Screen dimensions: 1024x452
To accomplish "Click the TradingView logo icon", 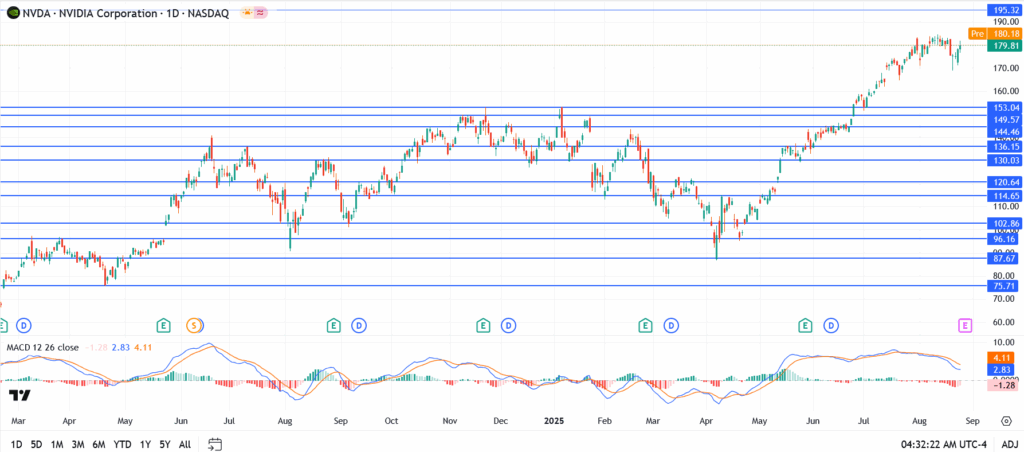I will (x=18, y=395).
